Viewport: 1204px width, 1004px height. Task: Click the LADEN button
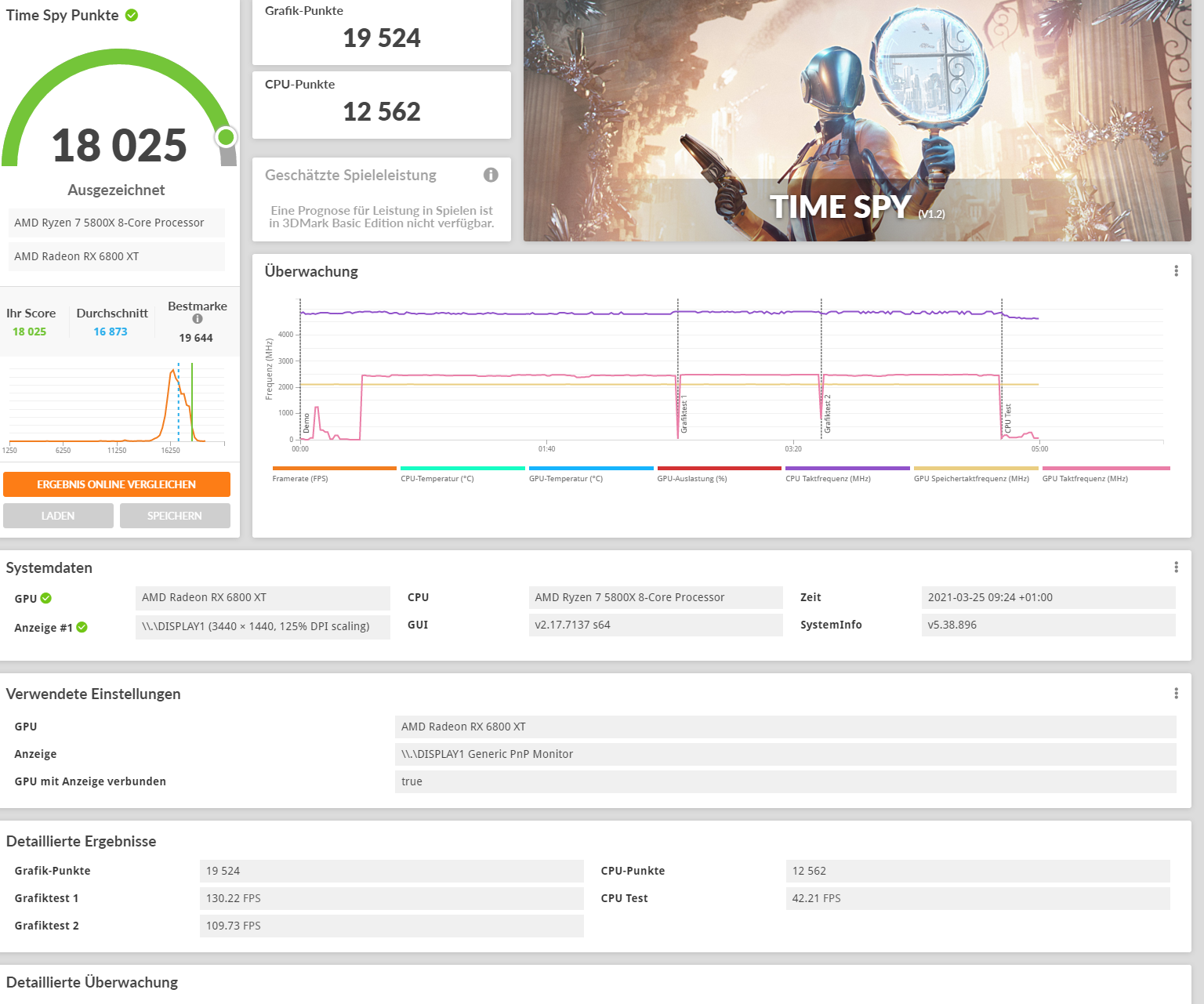(x=58, y=516)
